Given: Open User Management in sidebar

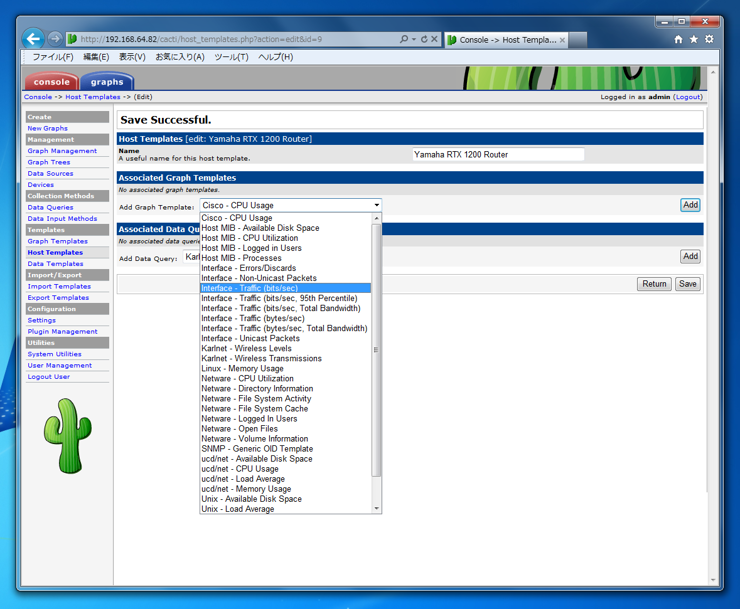Looking at the screenshot, I should pyautogui.click(x=59, y=365).
